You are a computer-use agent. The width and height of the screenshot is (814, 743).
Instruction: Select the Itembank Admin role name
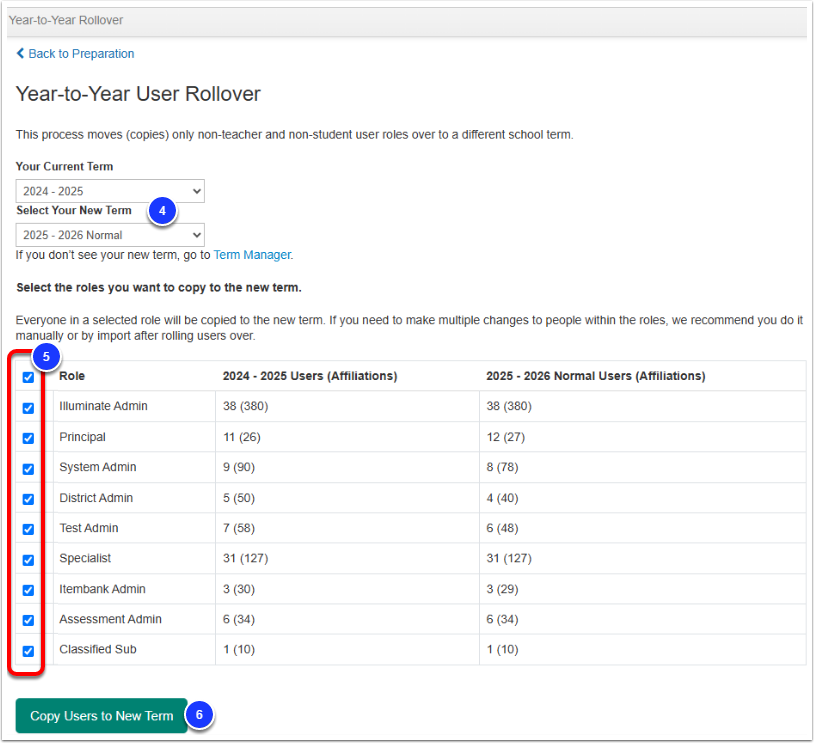(x=102, y=589)
